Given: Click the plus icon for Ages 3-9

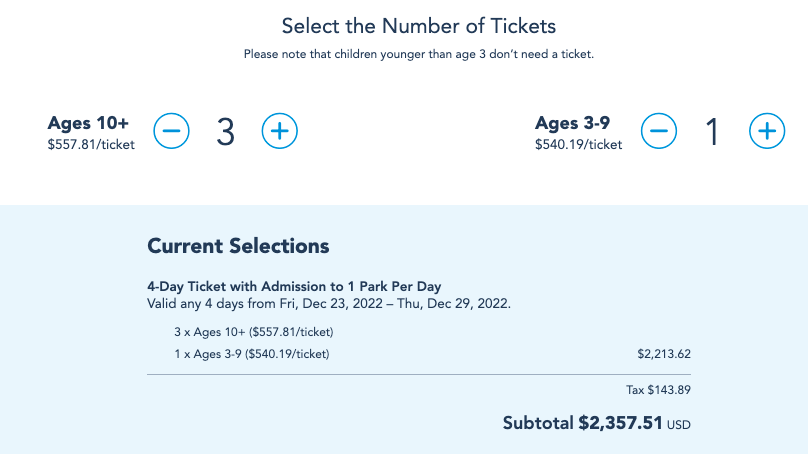Looking at the screenshot, I should [x=767, y=131].
